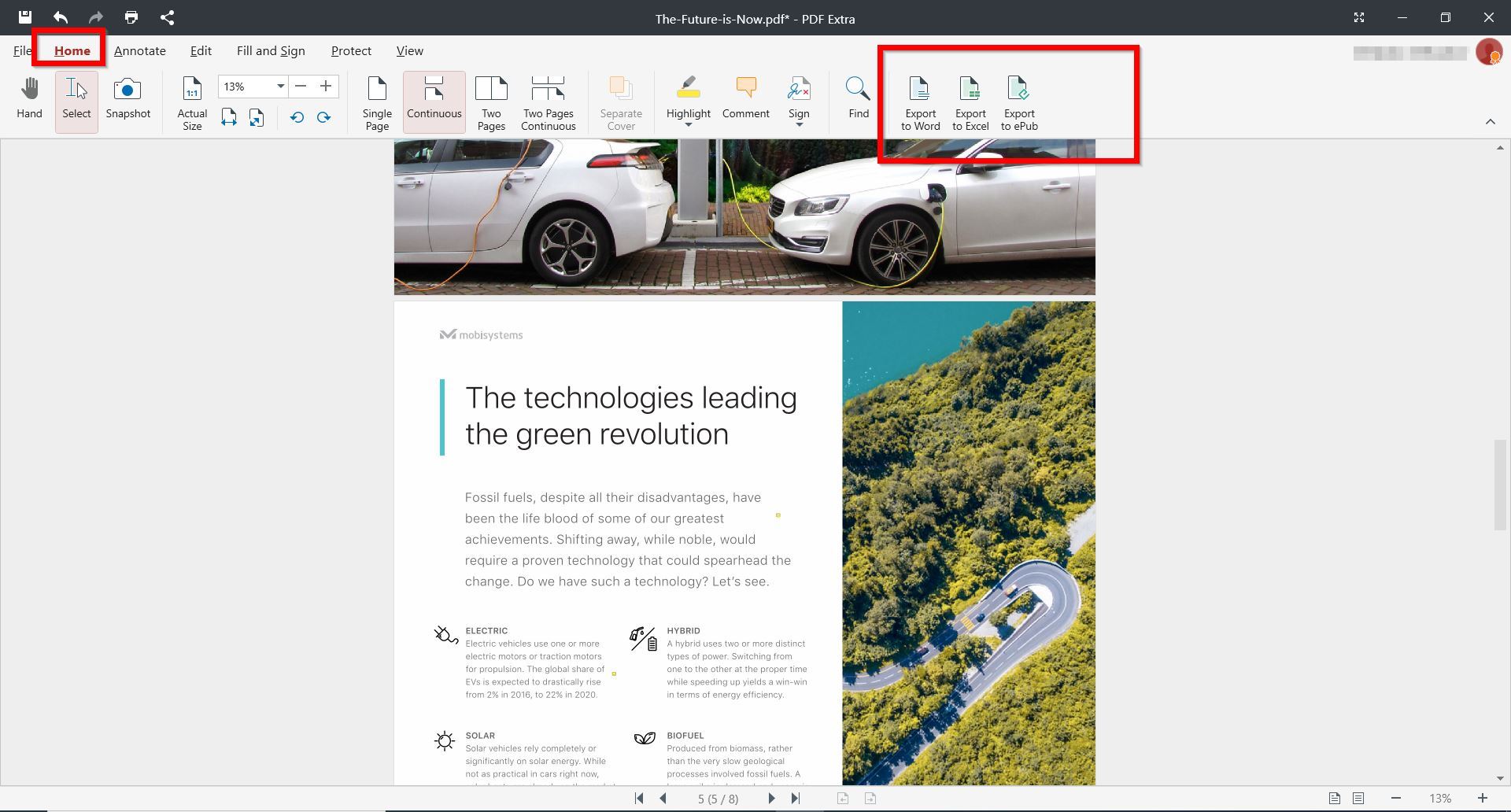Open the Annotate tab
The height and width of the screenshot is (812, 1511).
coord(139,51)
